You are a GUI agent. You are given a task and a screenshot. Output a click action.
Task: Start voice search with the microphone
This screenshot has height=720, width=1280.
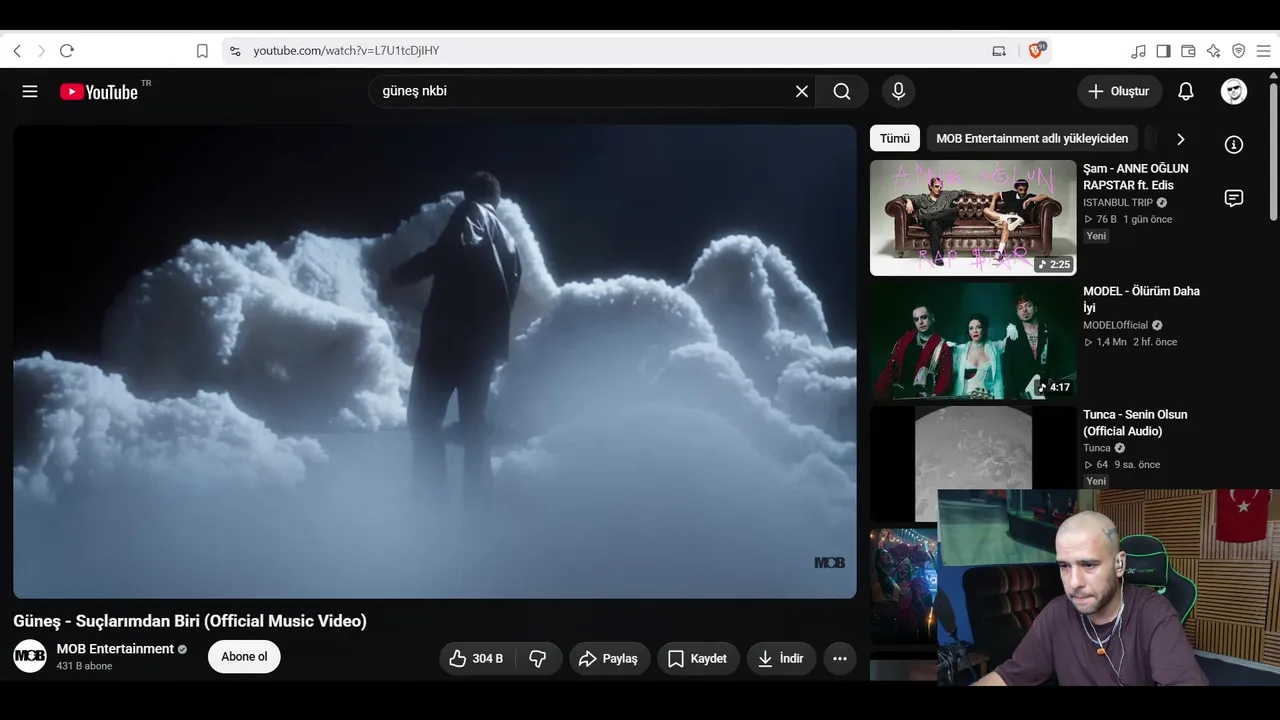coord(898,91)
